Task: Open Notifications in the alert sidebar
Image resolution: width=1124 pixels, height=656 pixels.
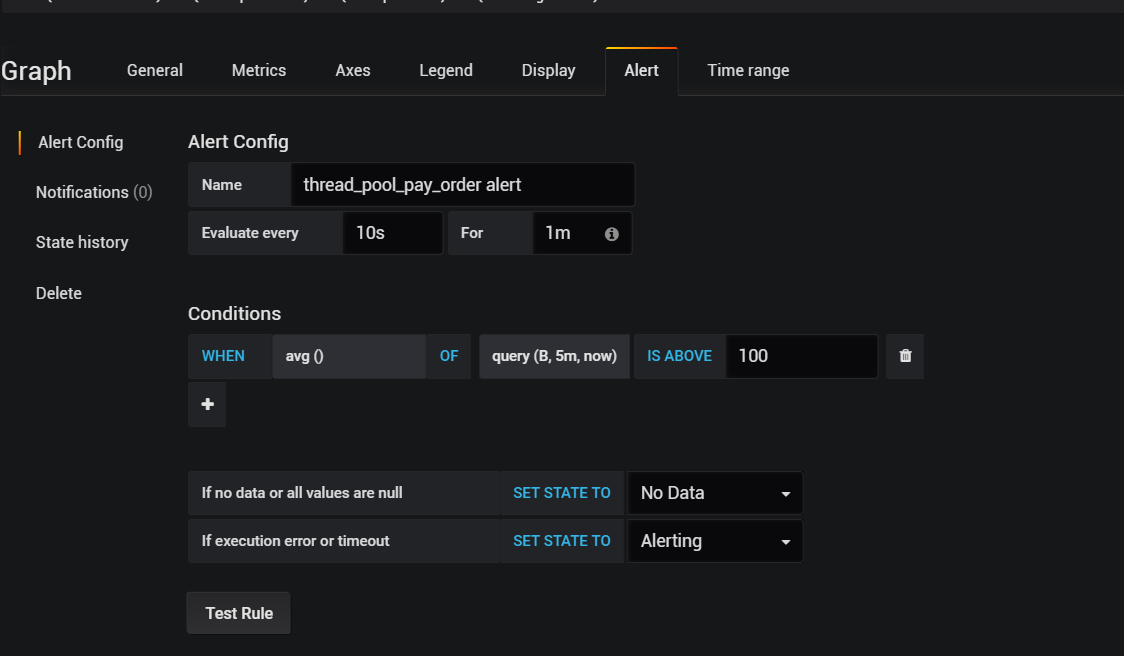Action: (x=93, y=192)
